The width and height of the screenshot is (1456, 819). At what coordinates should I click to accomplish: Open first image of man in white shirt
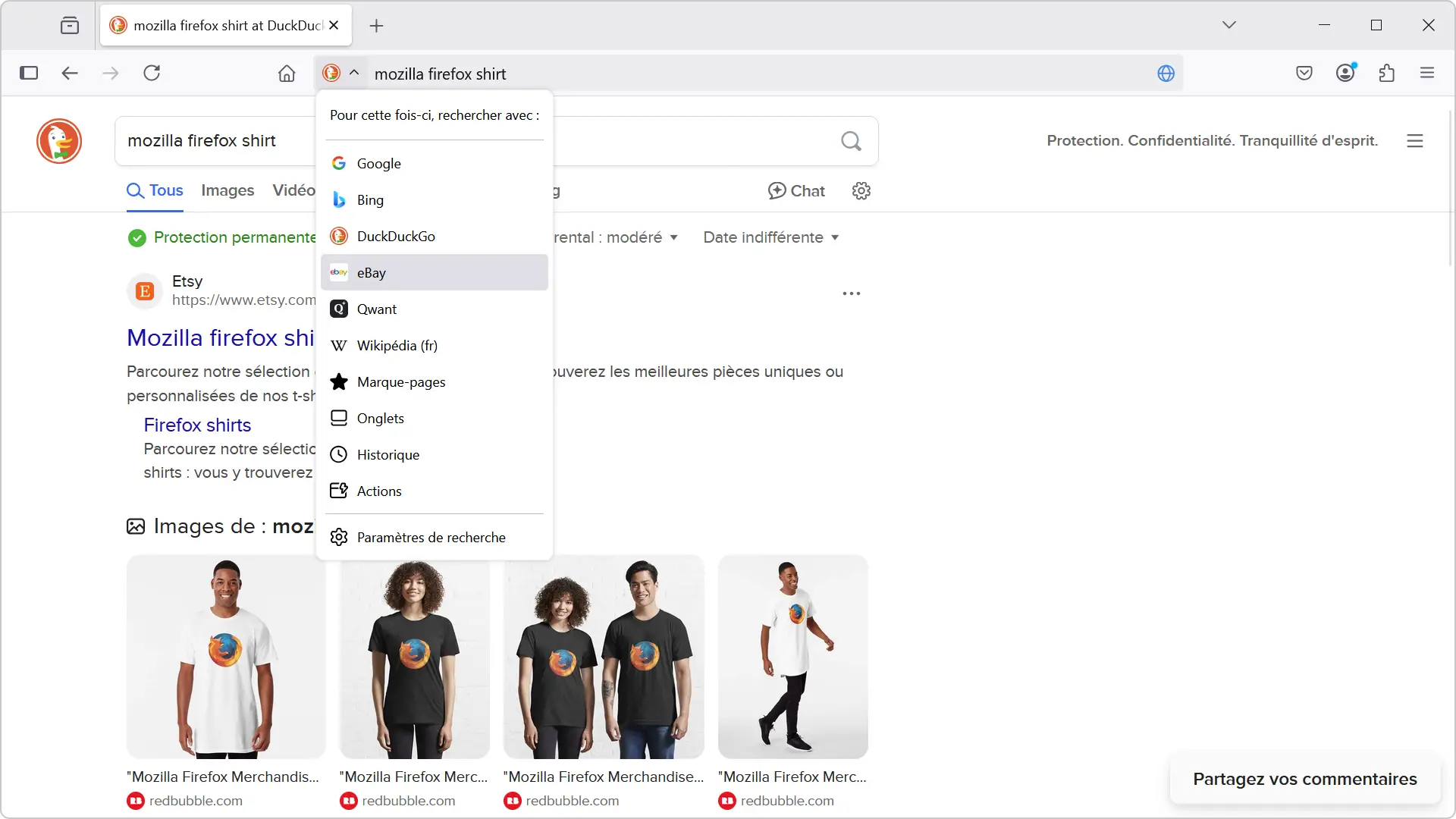coord(226,657)
